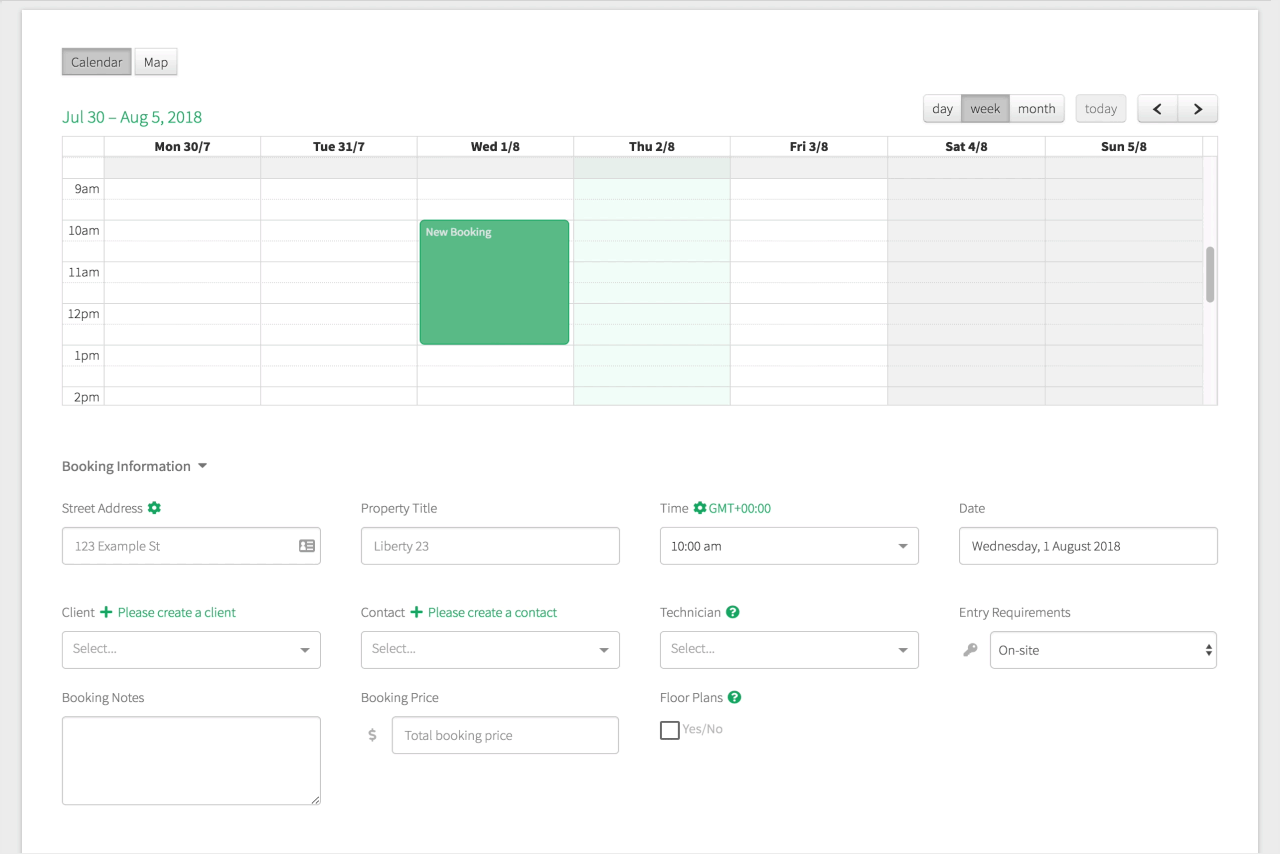Click the 1pm time label

(87, 356)
